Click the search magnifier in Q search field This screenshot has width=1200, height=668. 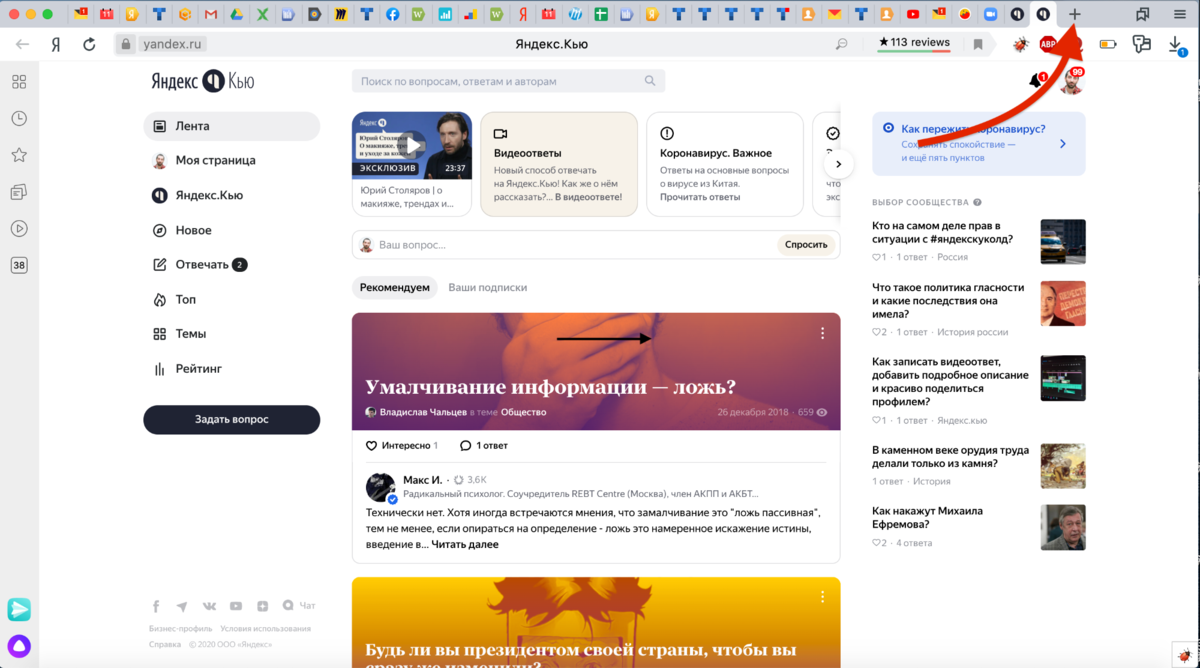point(650,81)
